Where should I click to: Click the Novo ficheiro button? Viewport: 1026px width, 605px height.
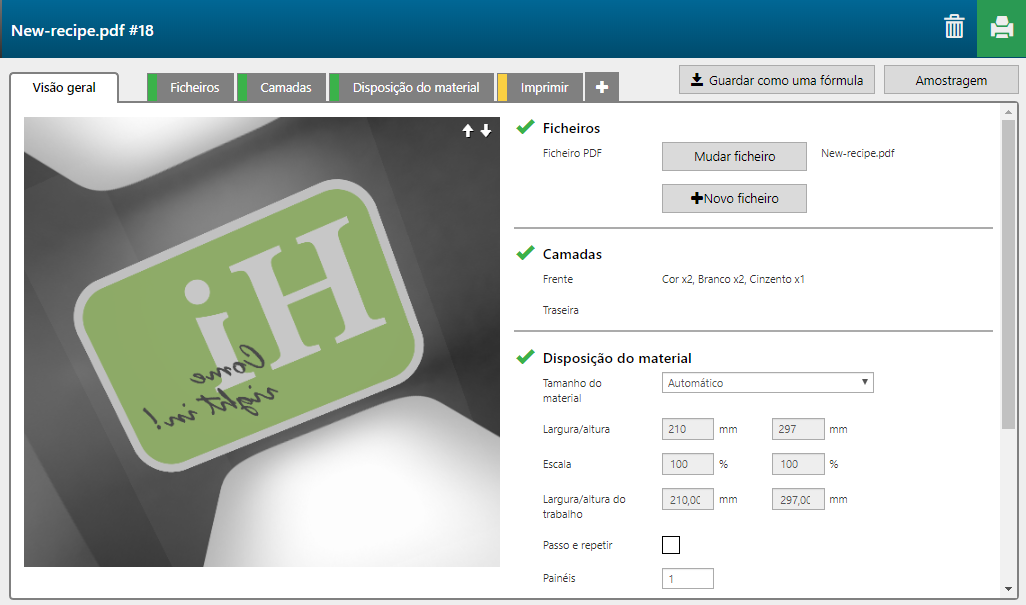click(734, 199)
